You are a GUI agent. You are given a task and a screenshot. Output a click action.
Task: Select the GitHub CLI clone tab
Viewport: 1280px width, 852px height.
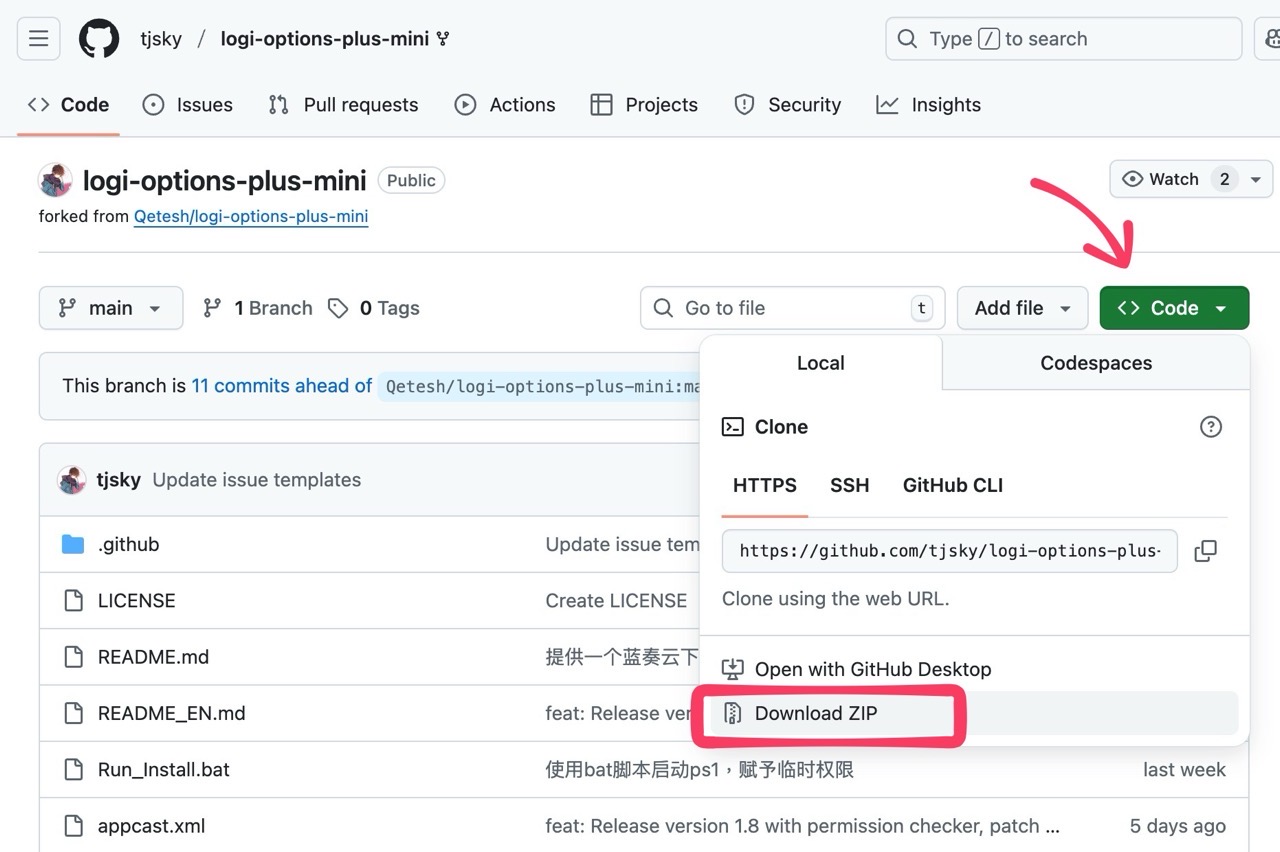coord(952,486)
